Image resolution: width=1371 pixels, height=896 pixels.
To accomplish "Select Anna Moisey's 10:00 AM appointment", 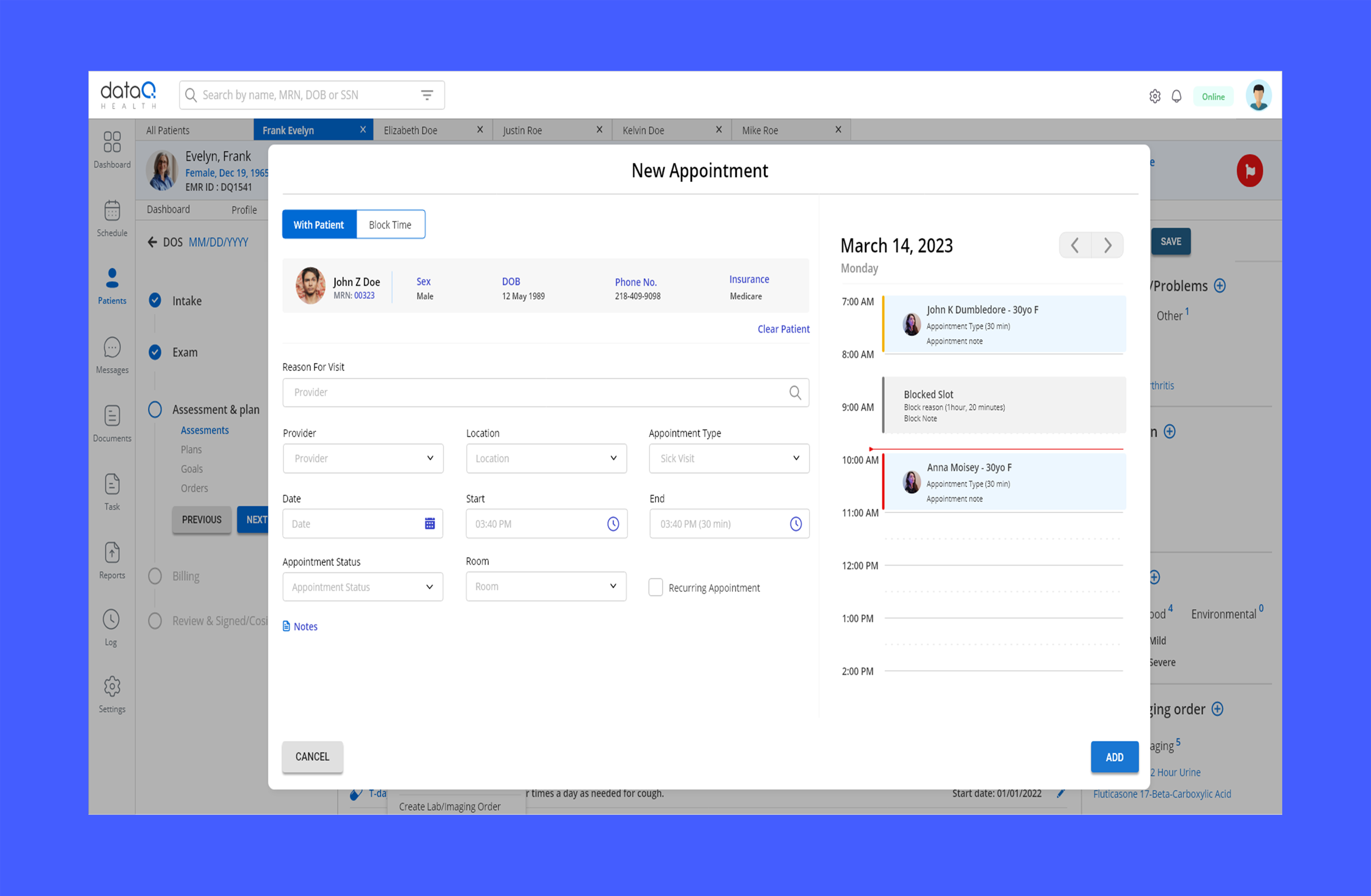I will tap(1004, 482).
